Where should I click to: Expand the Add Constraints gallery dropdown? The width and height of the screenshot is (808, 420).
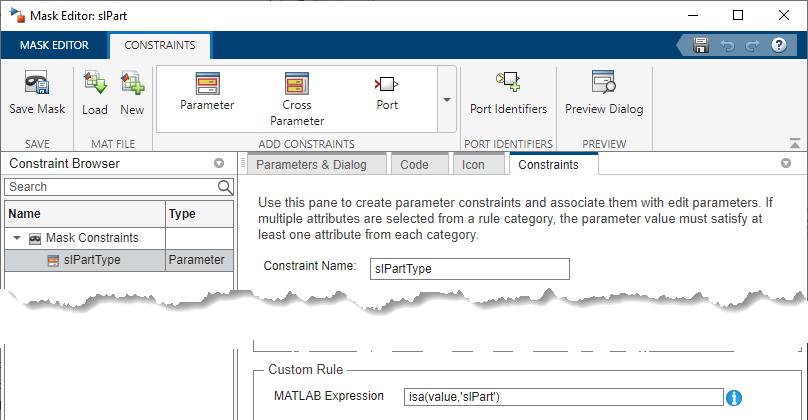click(445, 100)
